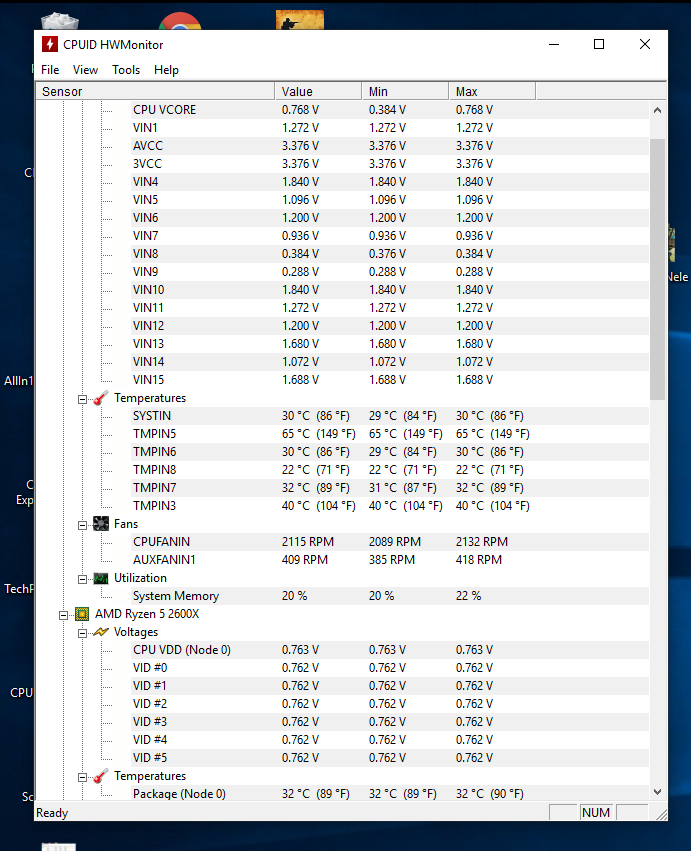The height and width of the screenshot is (851, 691).
Task: Select the VIN8 row
Action: (390, 253)
